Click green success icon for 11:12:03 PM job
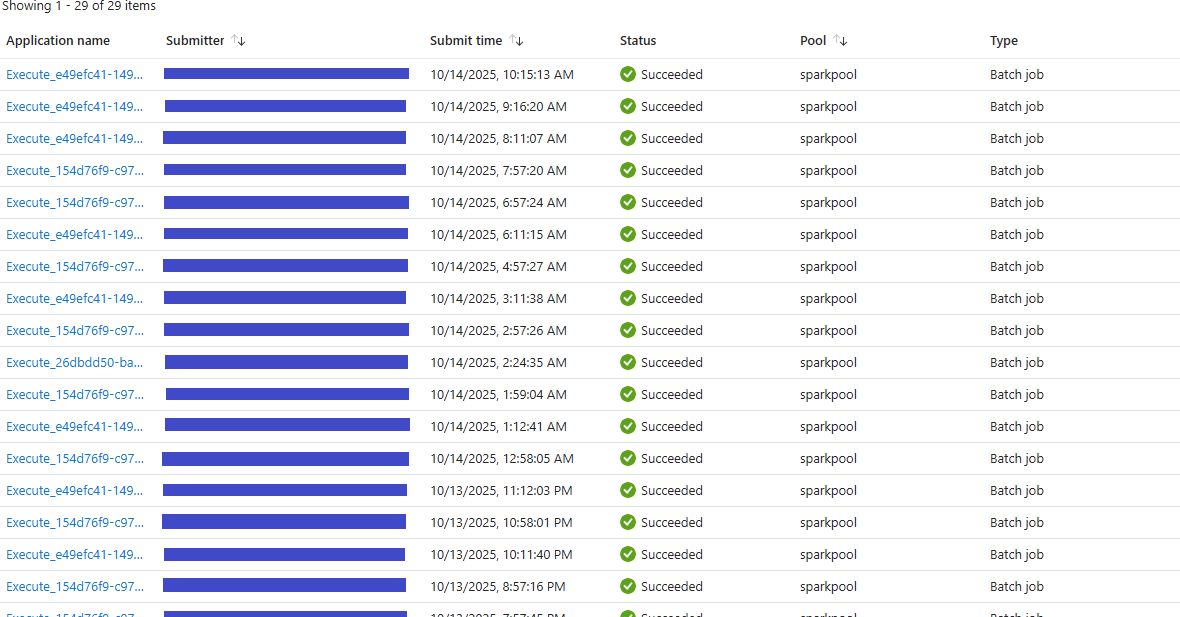Image resolution: width=1180 pixels, height=617 pixels. 628,490
